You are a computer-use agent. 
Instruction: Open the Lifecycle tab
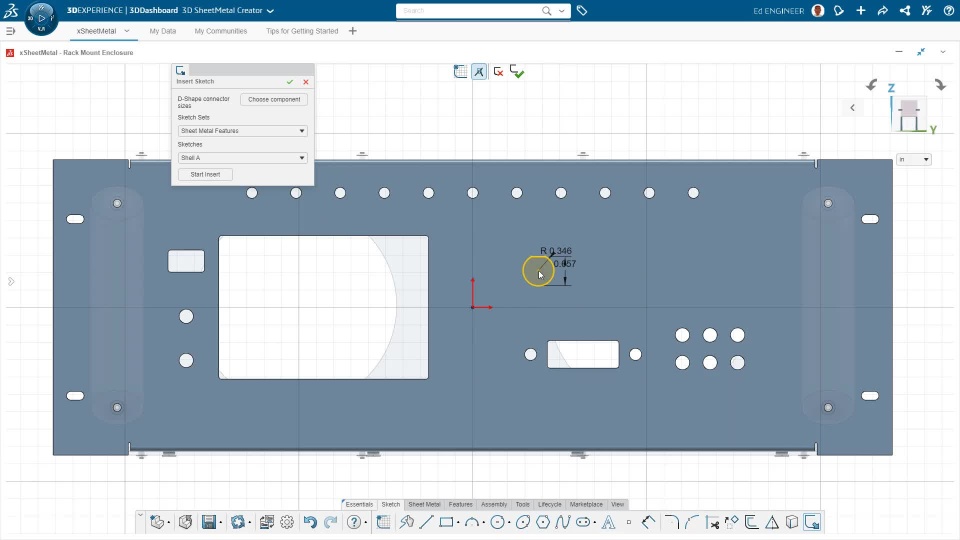[x=550, y=504]
